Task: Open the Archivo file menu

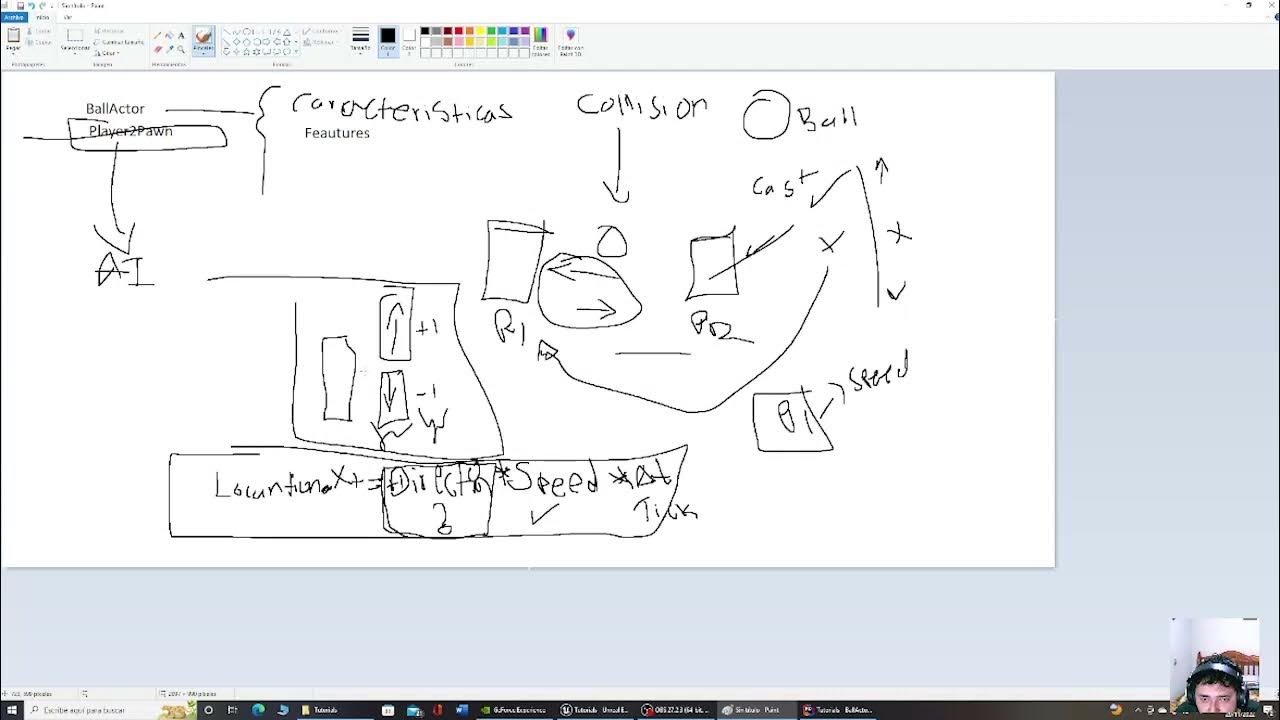Action: (13, 17)
